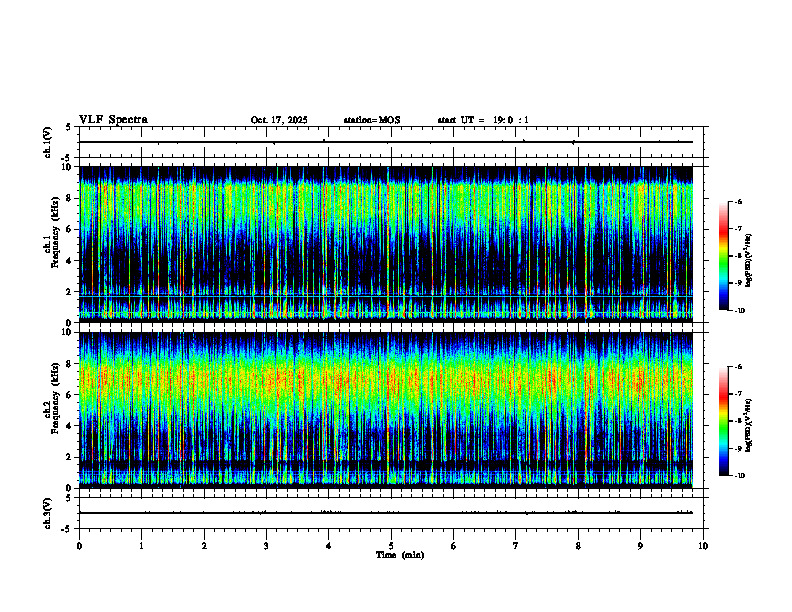Click the ch.2 frequency axis "6" tick label
This screenshot has width=792, height=612.
[70, 395]
